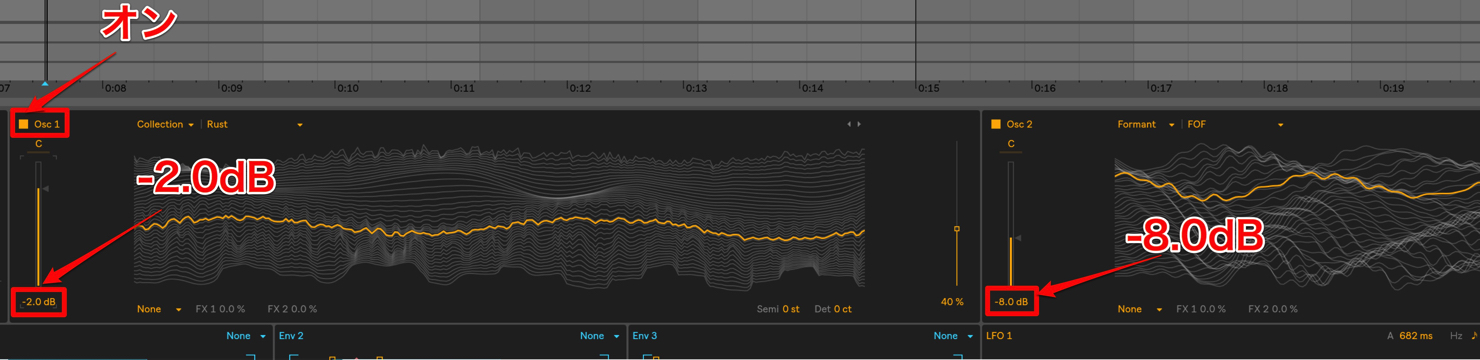This screenshot has height=360, width=1480.
Task: Open Osc 1 effect None dropdown
Action: (x=159, y=309)
